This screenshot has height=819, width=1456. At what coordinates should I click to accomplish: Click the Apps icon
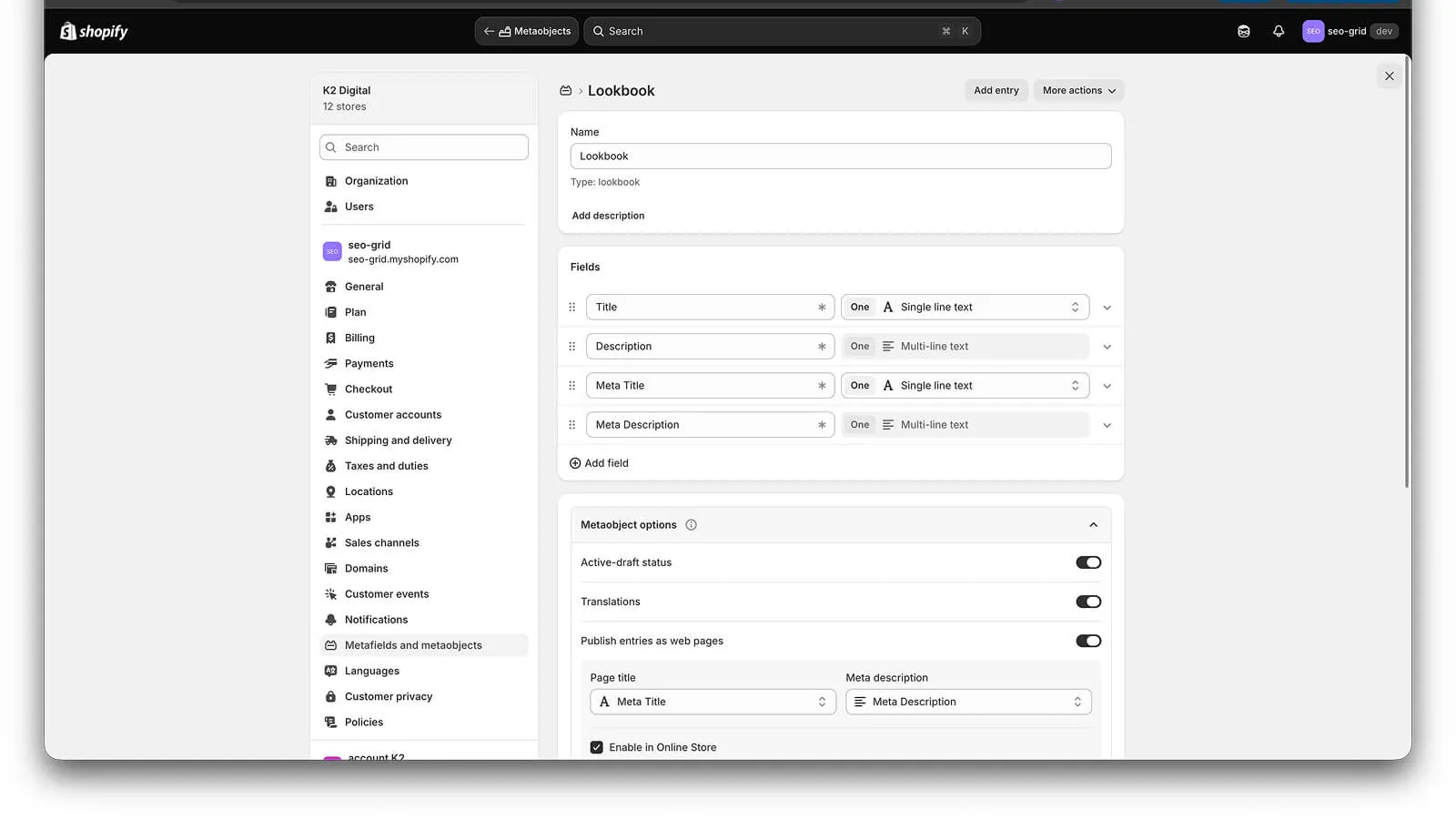tap(331, 517)
